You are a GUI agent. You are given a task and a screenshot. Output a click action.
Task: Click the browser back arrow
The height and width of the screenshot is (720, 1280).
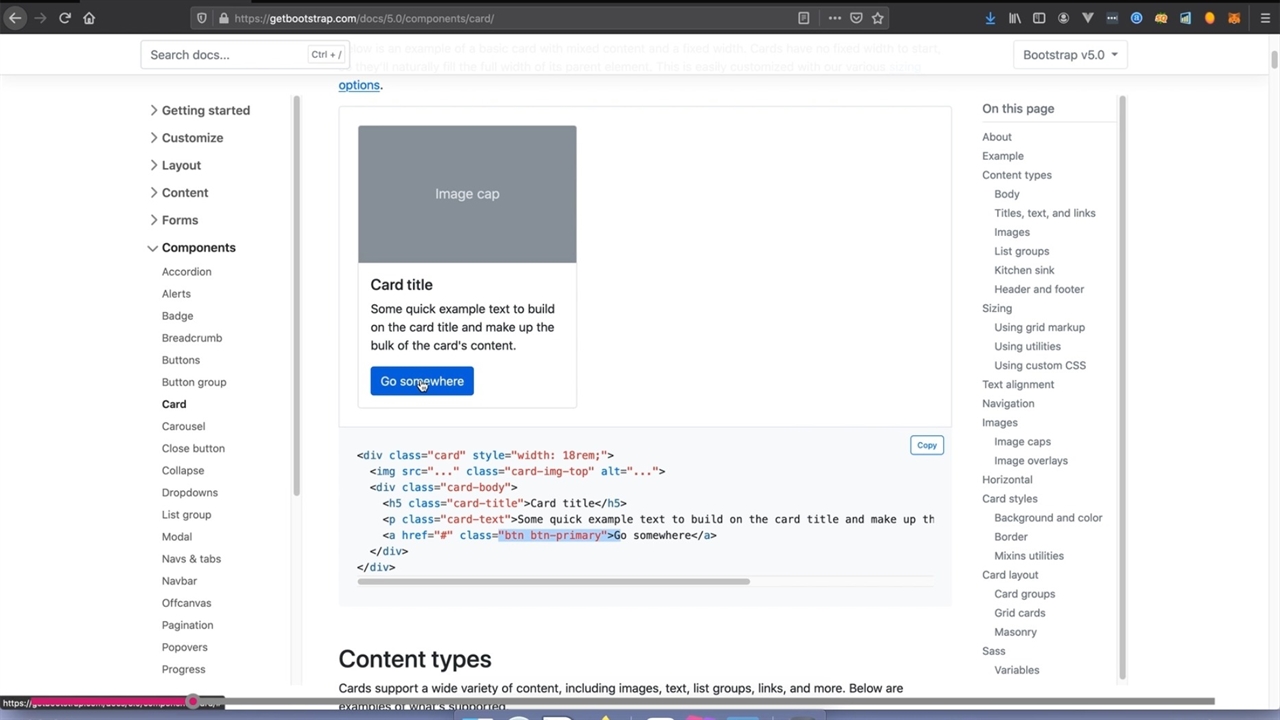point(15,18)
